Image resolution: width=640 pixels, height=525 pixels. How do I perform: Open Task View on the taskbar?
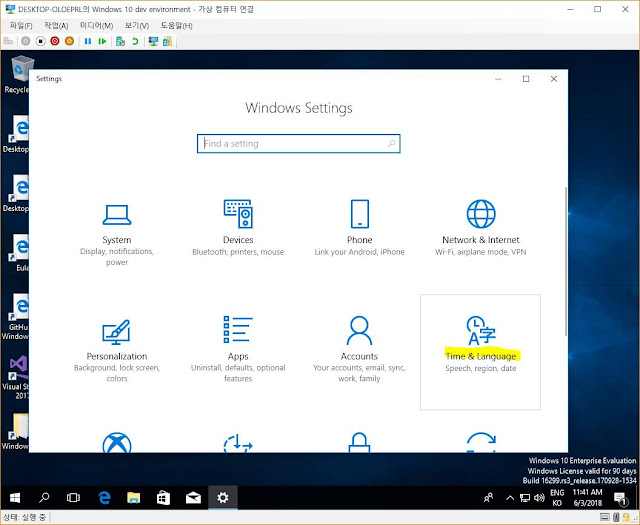pos(73,498)
